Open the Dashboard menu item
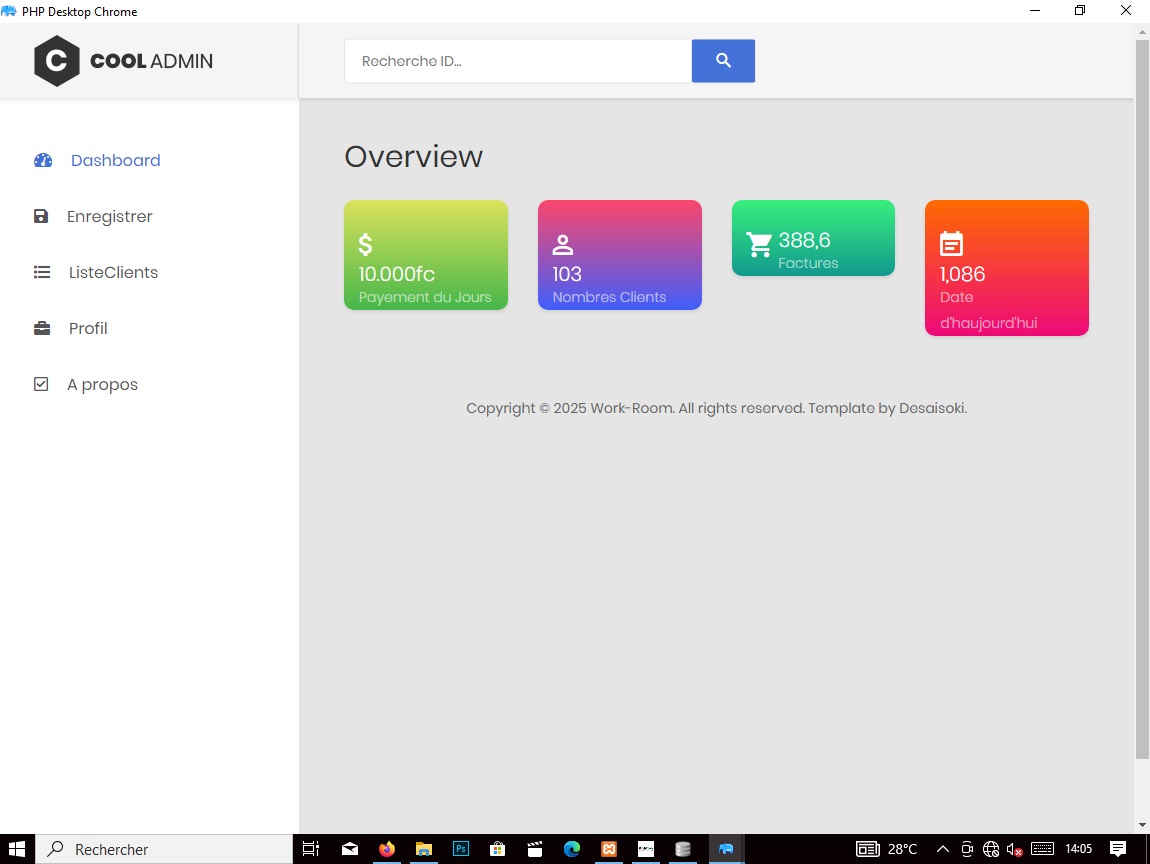The image size is (1150, 864). (x=115, y=160)
